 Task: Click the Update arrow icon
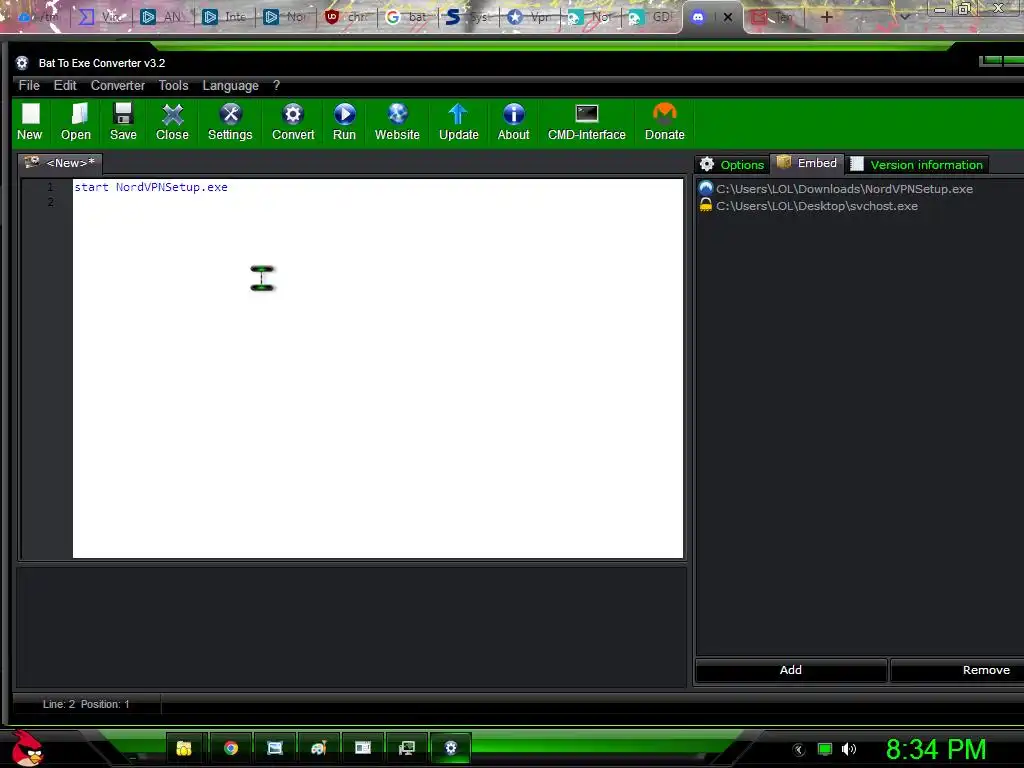tap(458, 121)
